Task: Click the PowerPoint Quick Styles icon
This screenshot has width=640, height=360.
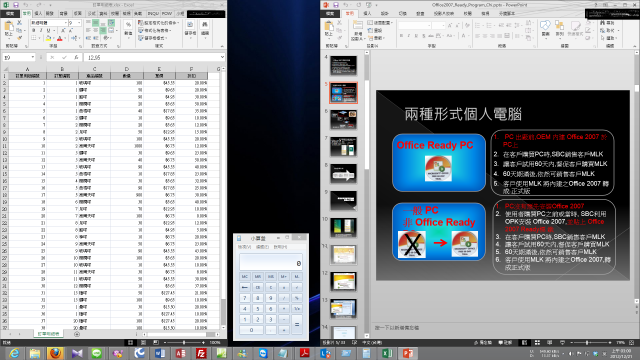Action: point(576,26)
